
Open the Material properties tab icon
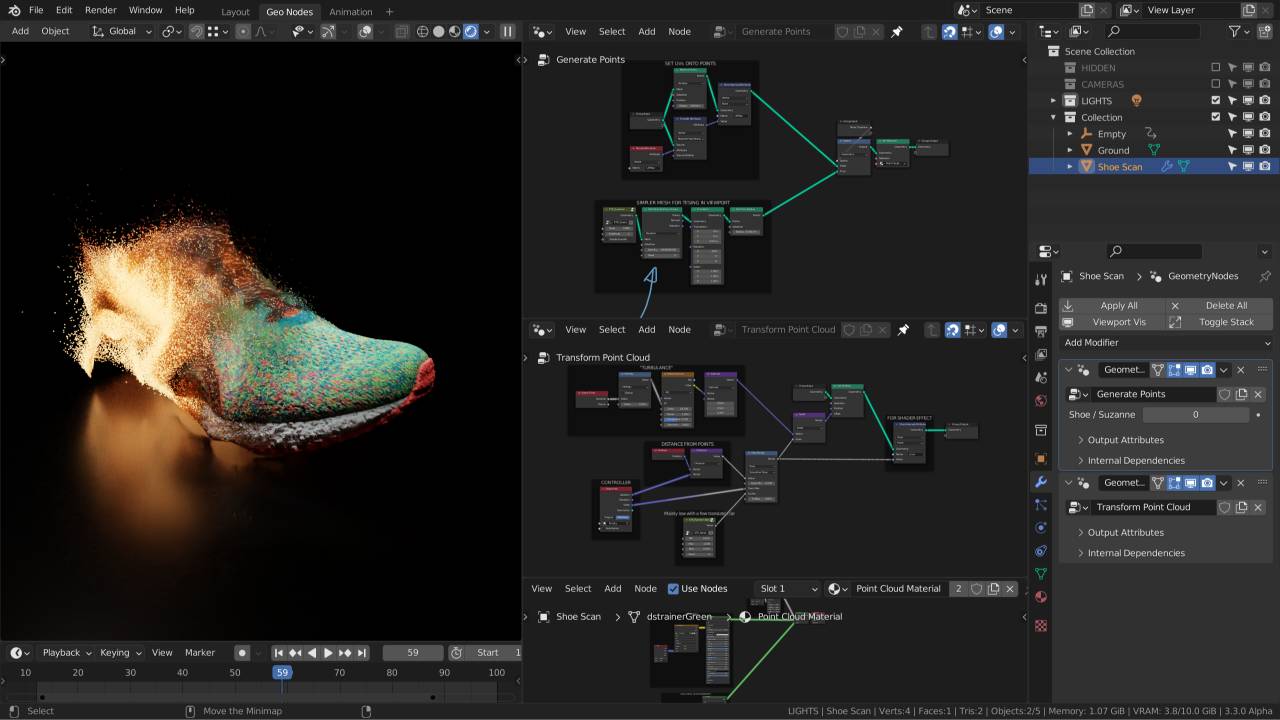point(1041,597)
